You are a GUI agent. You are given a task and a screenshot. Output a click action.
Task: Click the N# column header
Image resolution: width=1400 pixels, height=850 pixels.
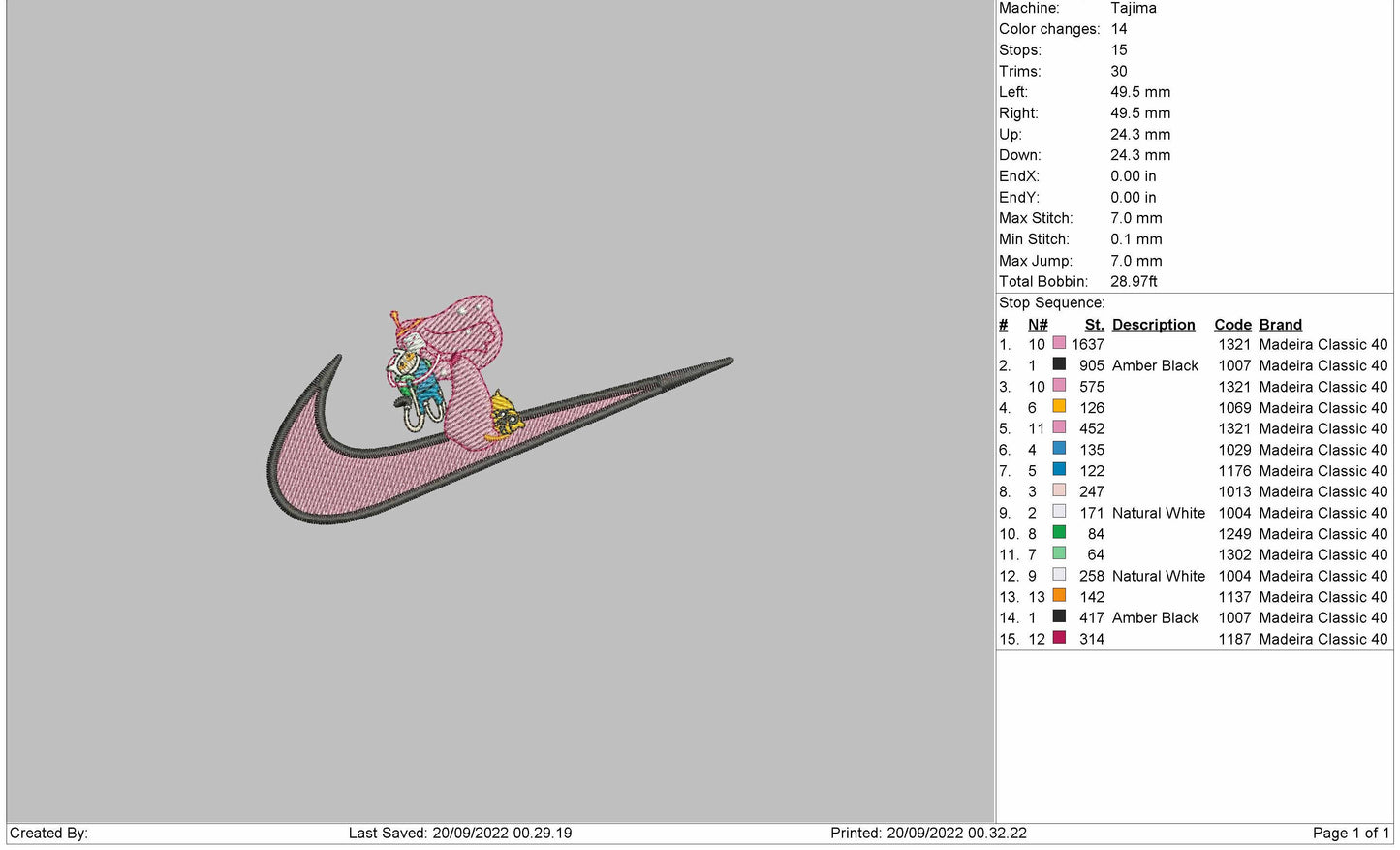[1038, 325]
